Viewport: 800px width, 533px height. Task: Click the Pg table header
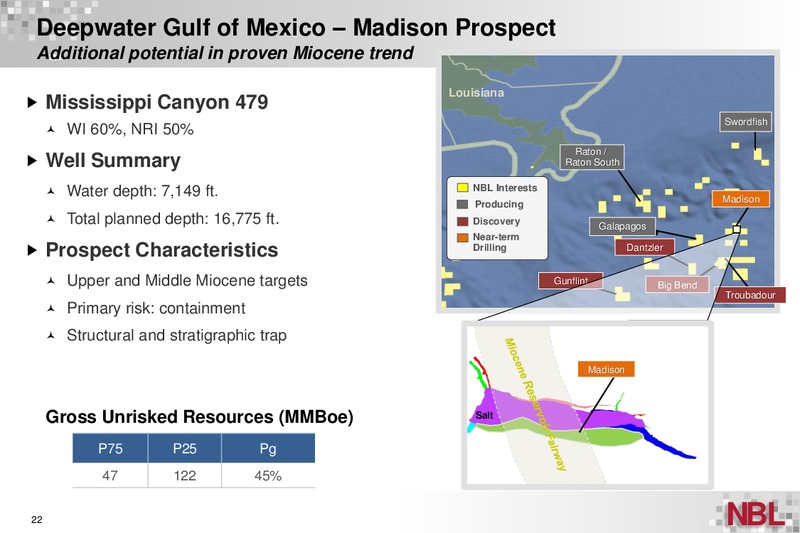(268, 448)
